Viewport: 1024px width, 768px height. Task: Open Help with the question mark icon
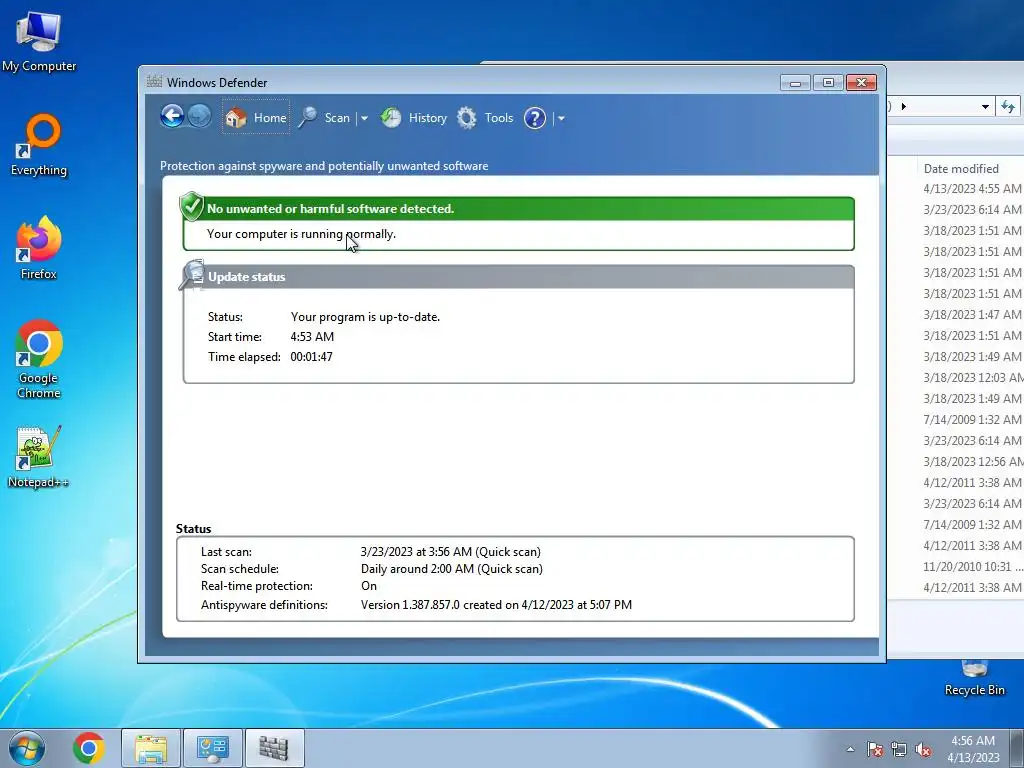pos(535,118)
